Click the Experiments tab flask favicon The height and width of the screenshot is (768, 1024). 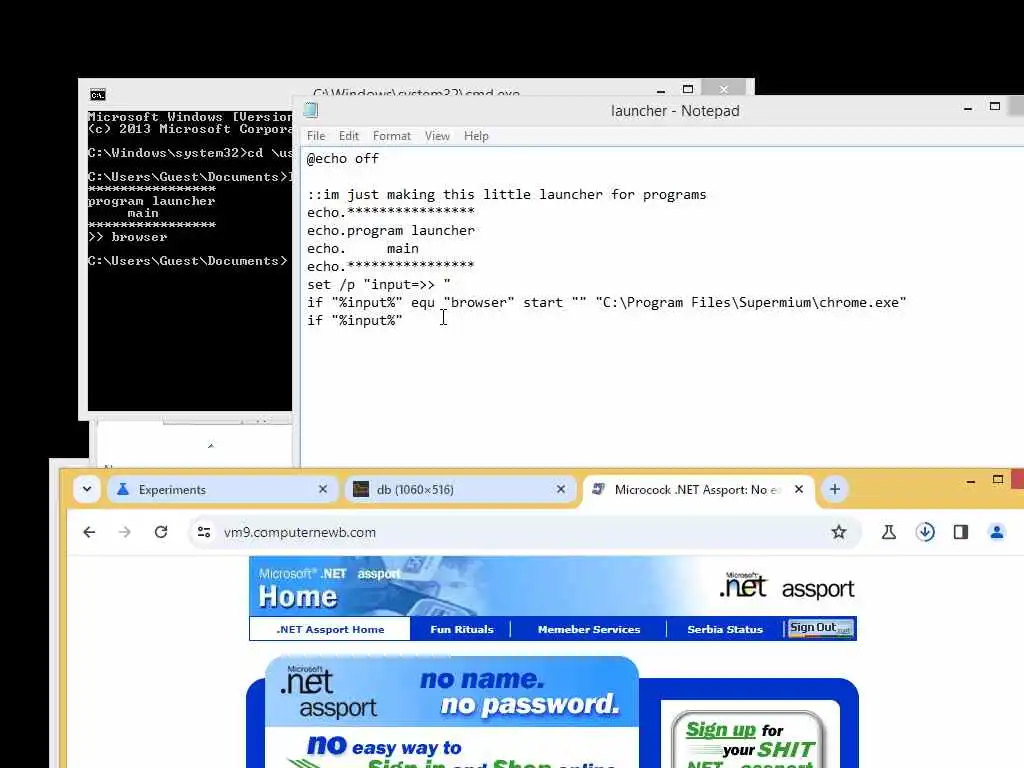pos(123,489)
